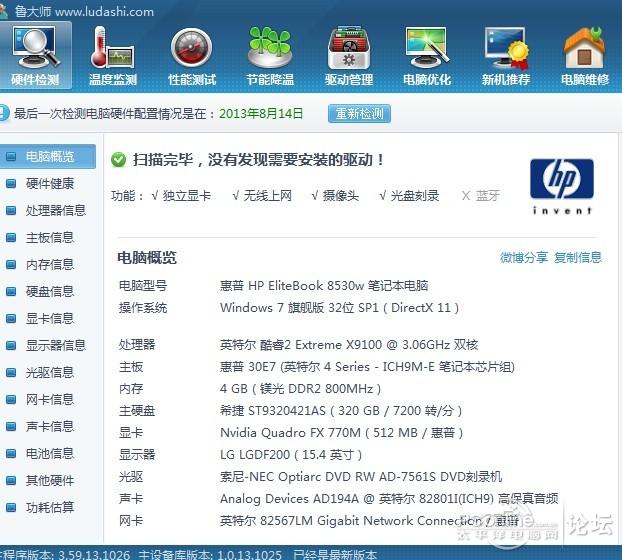This screenshot has width=622, height=560.
Task: Click the 4 GB 镁光 DDR2 memory text
Action: [x=301, y=389]
